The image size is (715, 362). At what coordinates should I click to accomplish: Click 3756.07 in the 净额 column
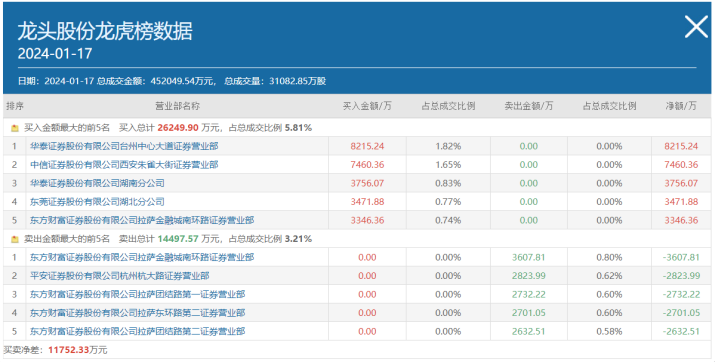click(x=681, y=183)
